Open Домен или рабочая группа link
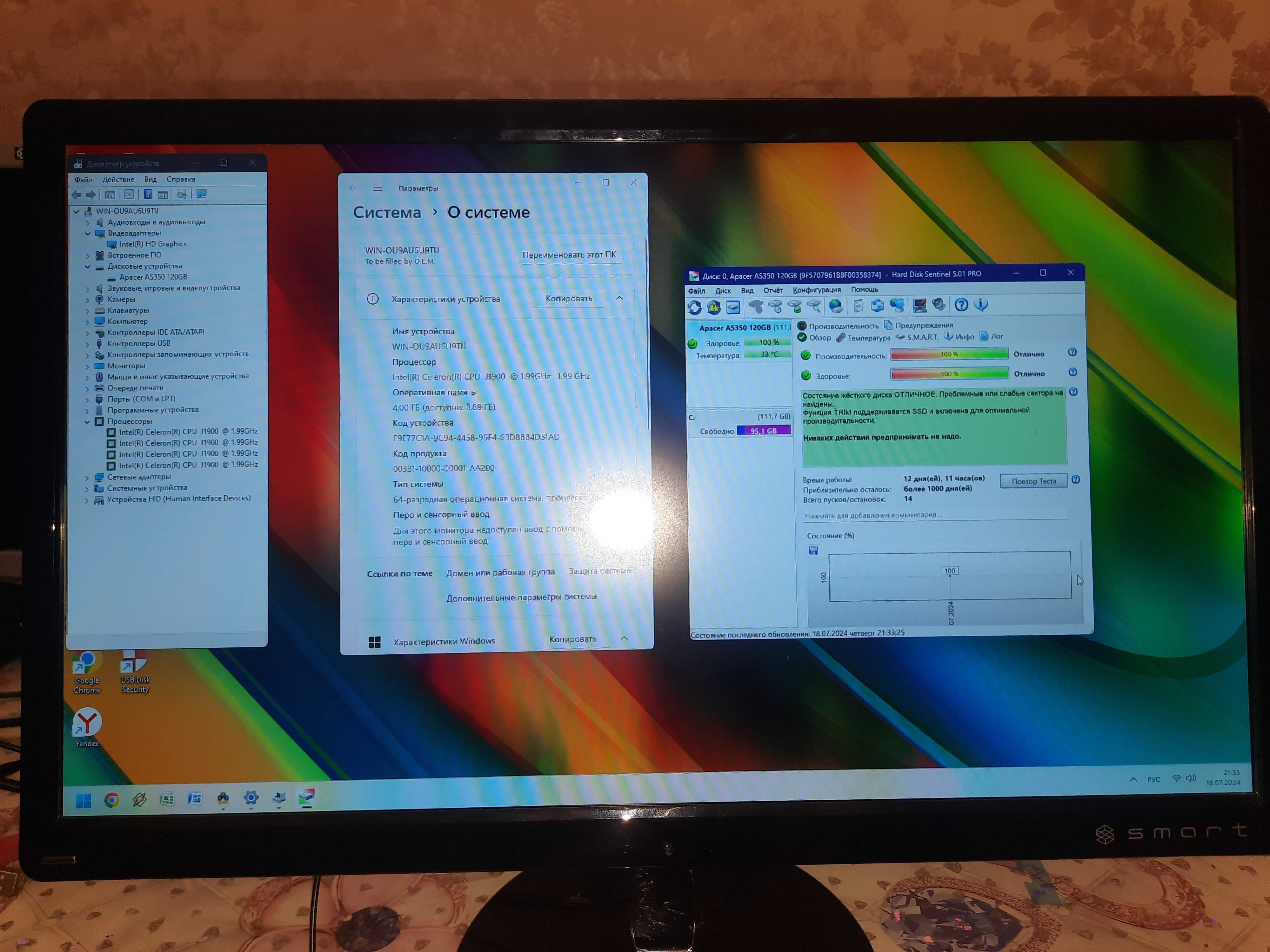Screen dimensions: 1270x952 [500, 572]
